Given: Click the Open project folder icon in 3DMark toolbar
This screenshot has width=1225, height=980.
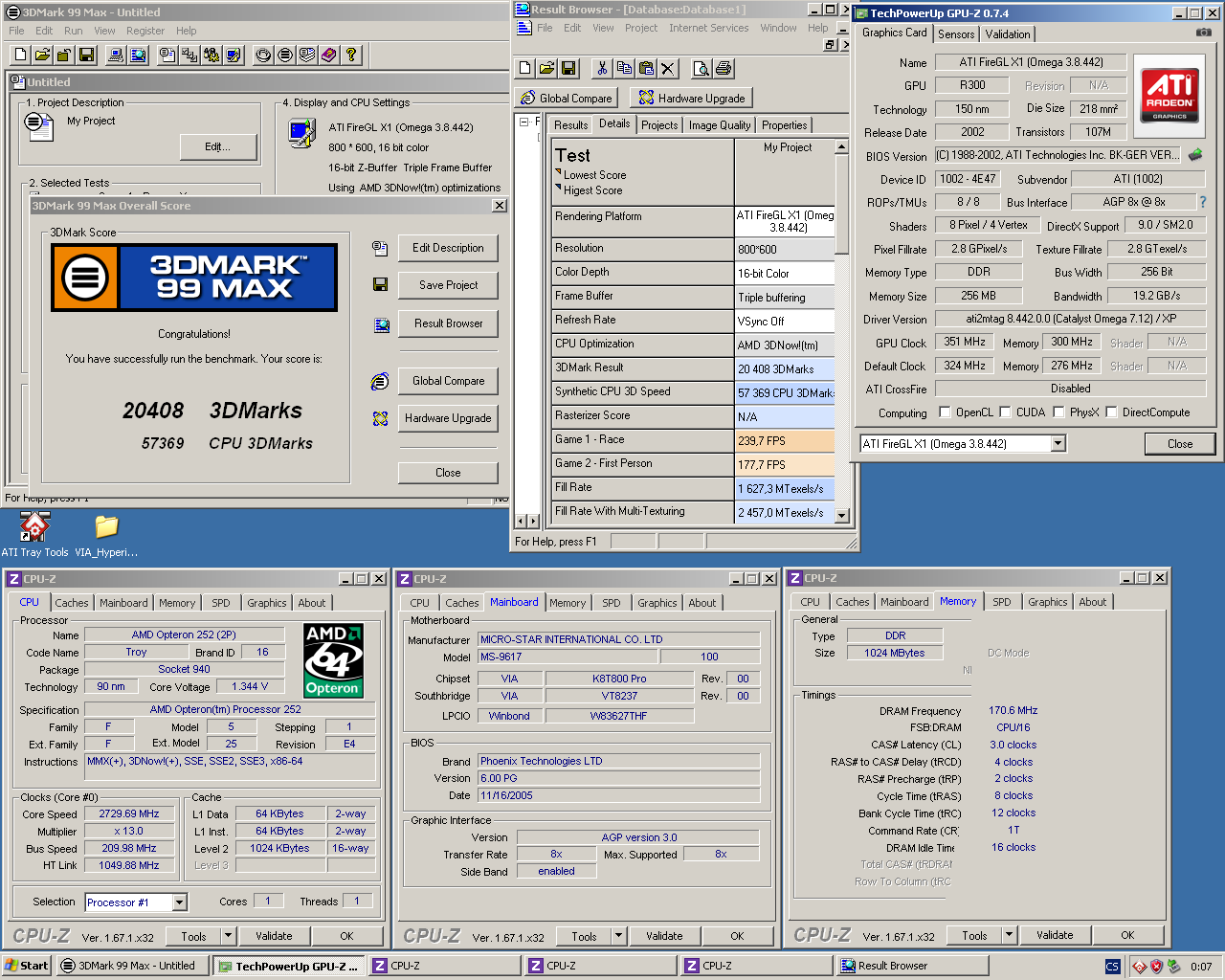Looking at the screenshot, I should click(x=43, y=56).
